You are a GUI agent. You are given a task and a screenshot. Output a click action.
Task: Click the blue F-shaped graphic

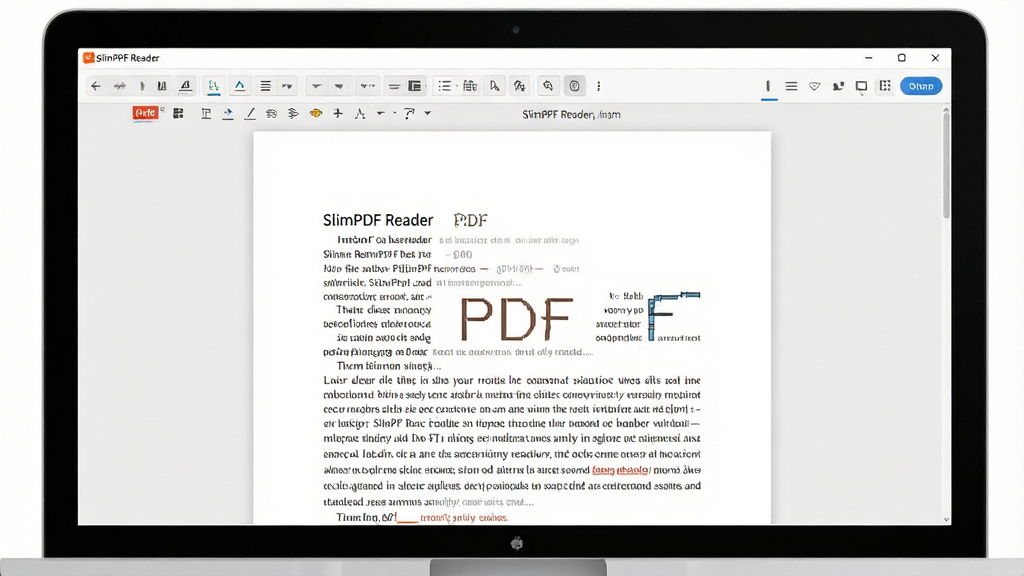point(673,316)
